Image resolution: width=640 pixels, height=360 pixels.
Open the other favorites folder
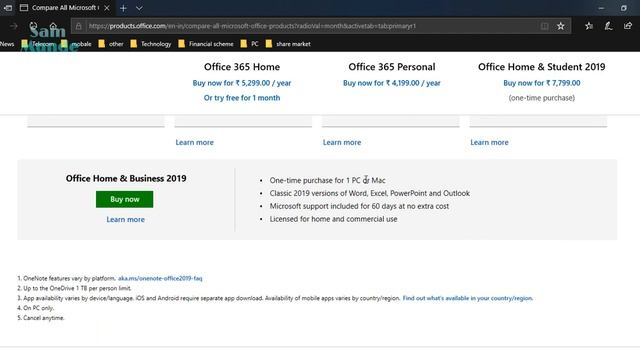111,44
